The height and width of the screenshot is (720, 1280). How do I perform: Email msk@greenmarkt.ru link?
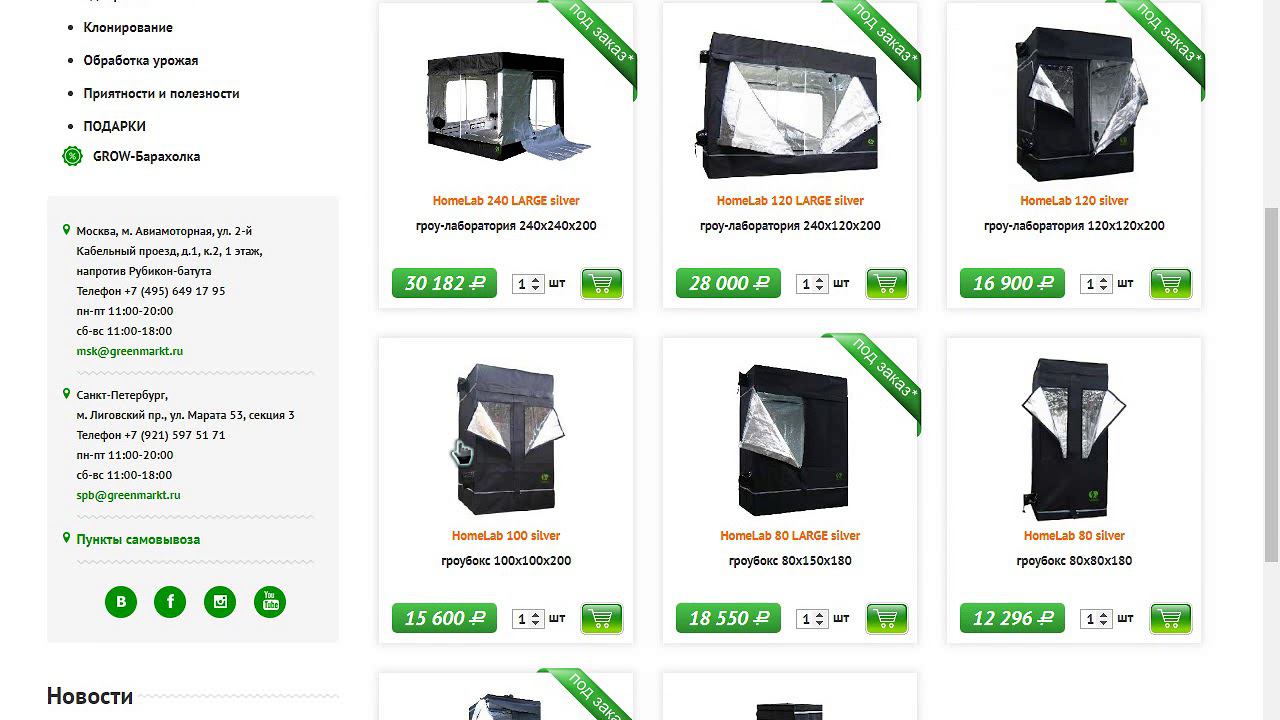coord(130,351)
